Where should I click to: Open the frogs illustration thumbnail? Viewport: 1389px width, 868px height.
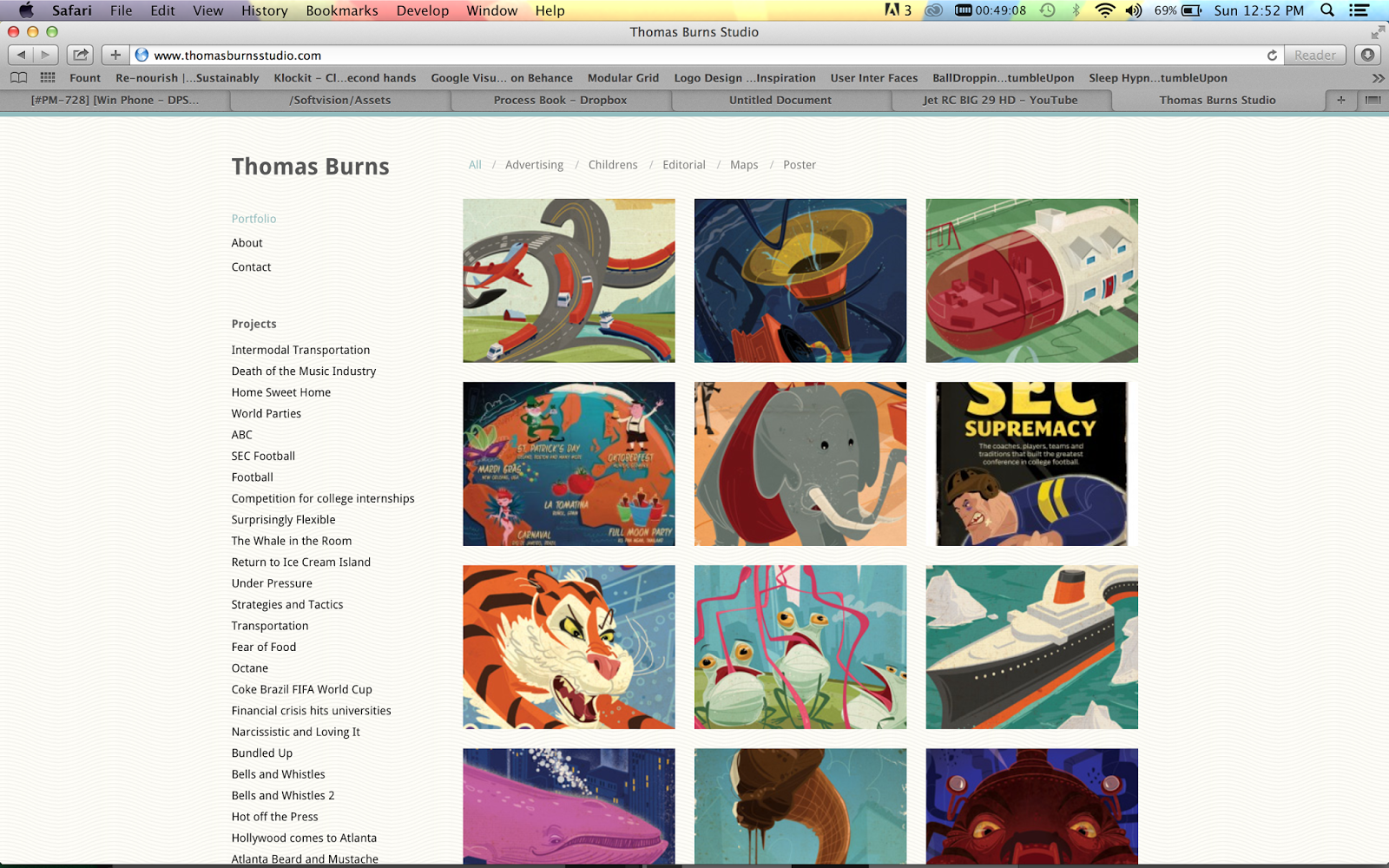(x=800, y=647)
